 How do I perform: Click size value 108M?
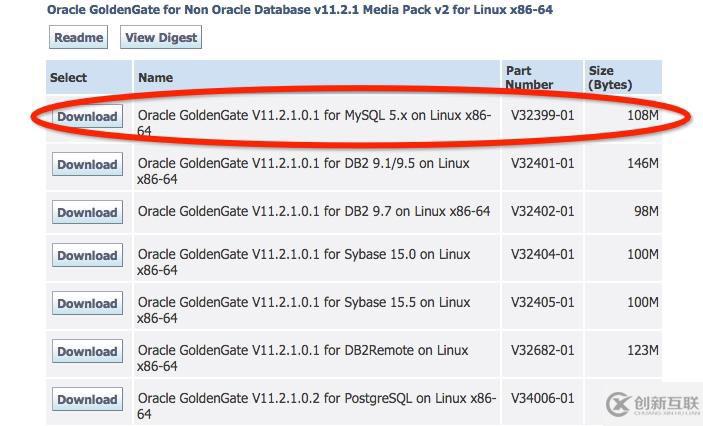coord(643,115)
